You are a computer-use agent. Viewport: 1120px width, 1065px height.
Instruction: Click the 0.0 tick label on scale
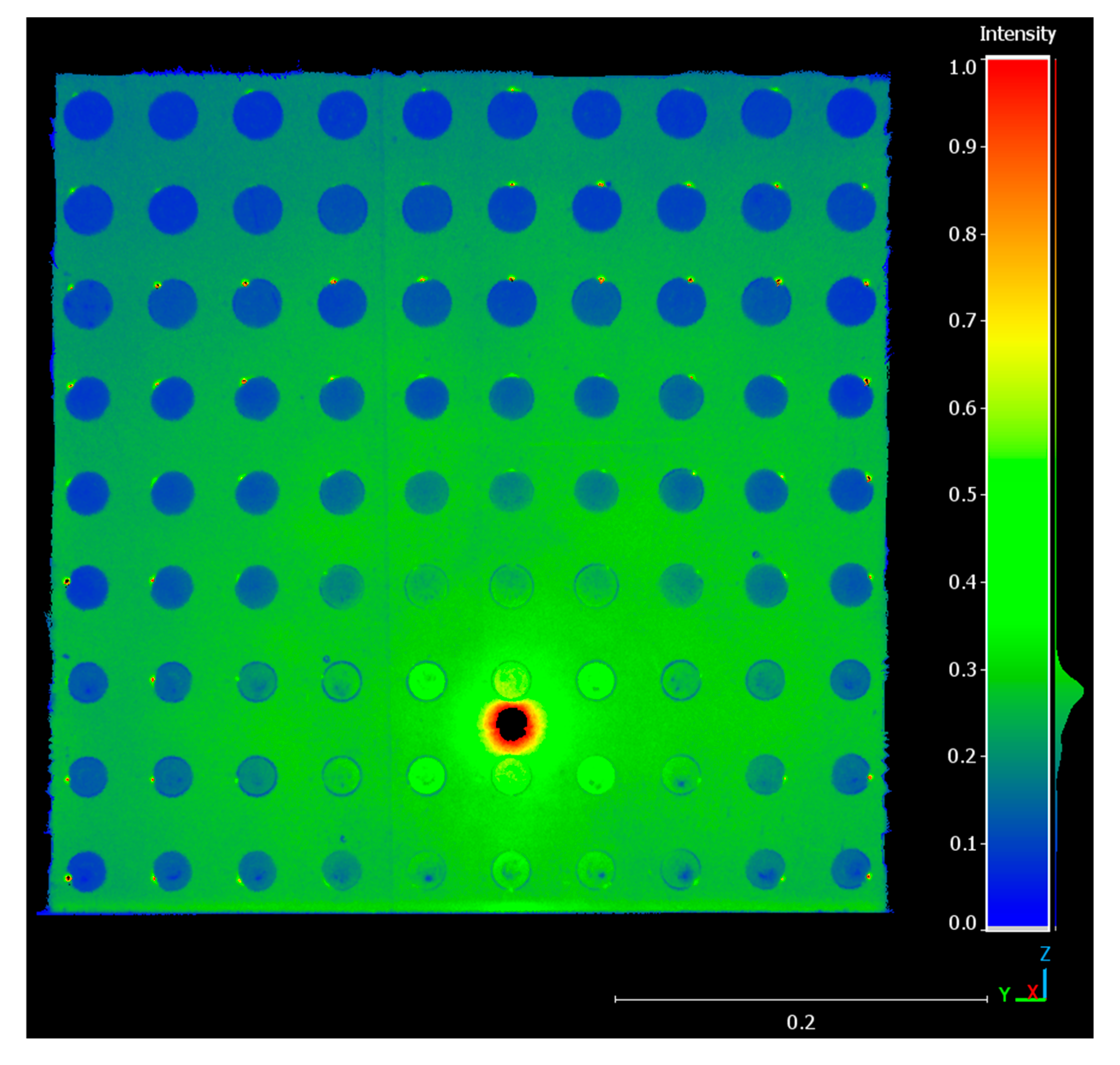coord(962,923)
